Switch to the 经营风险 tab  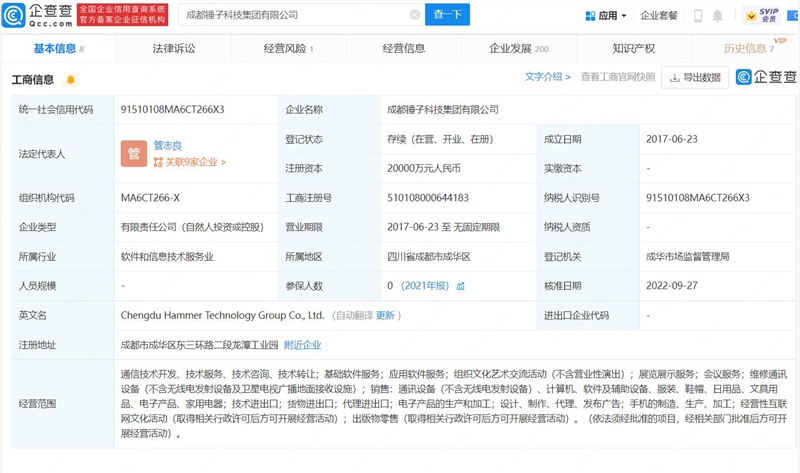click(288, 48)
